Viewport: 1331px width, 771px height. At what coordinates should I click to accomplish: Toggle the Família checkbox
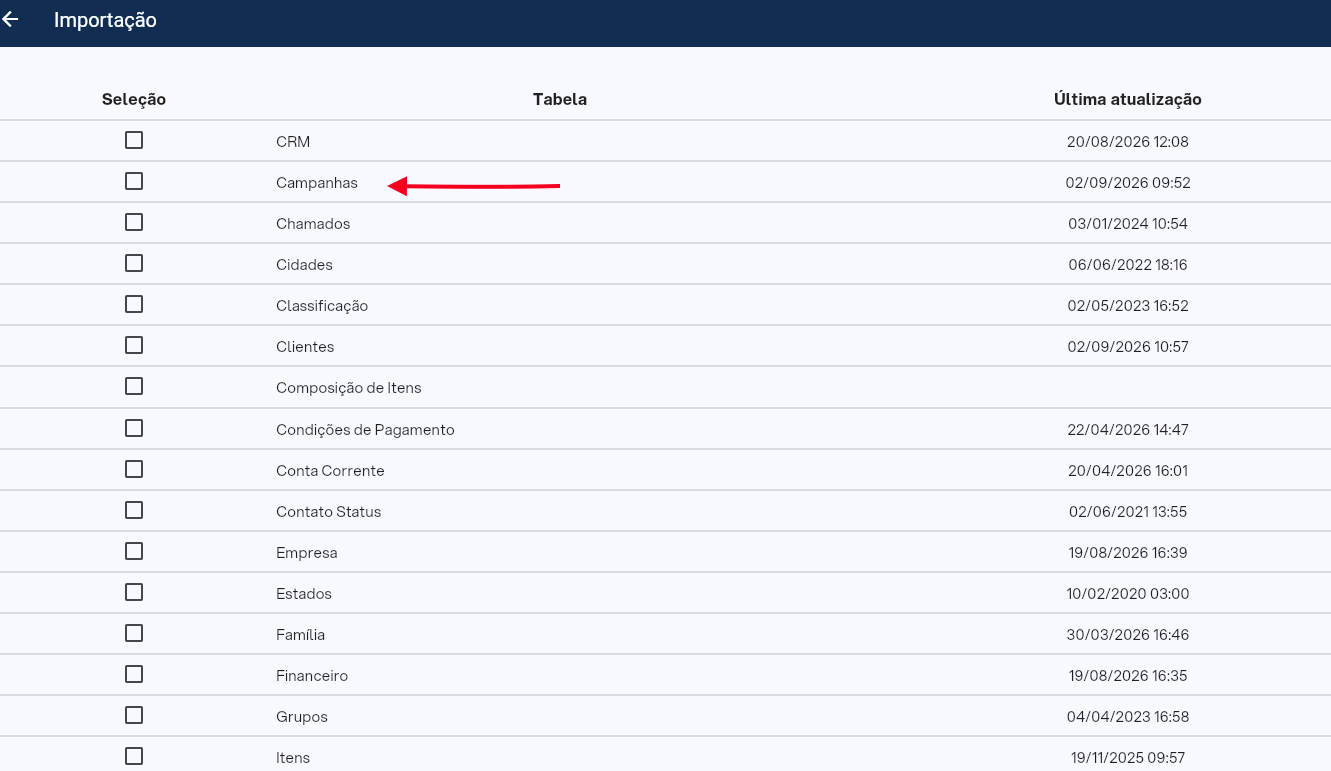(x=134, y=633)
